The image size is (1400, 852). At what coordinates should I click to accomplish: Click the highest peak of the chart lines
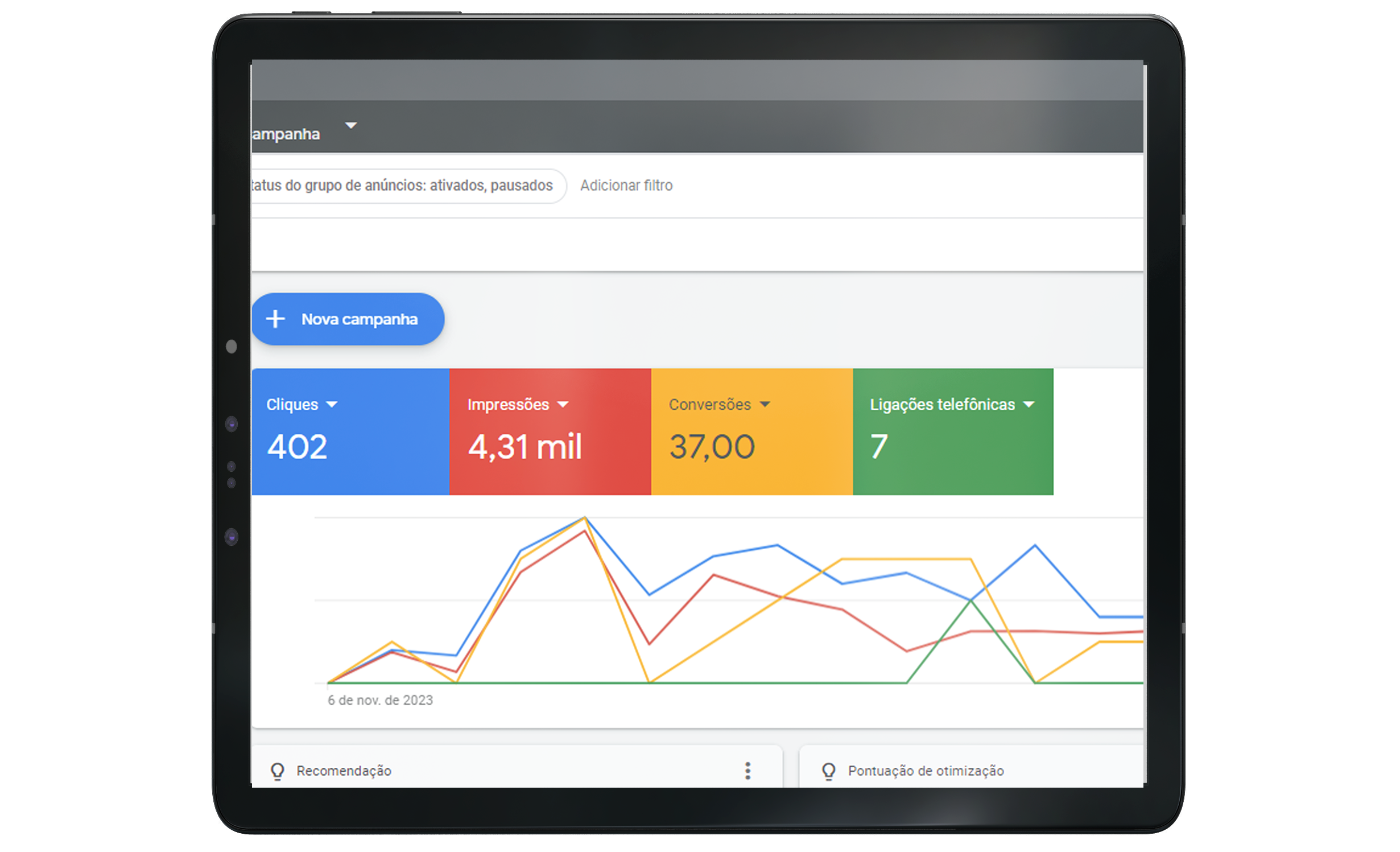coord(585,518)
